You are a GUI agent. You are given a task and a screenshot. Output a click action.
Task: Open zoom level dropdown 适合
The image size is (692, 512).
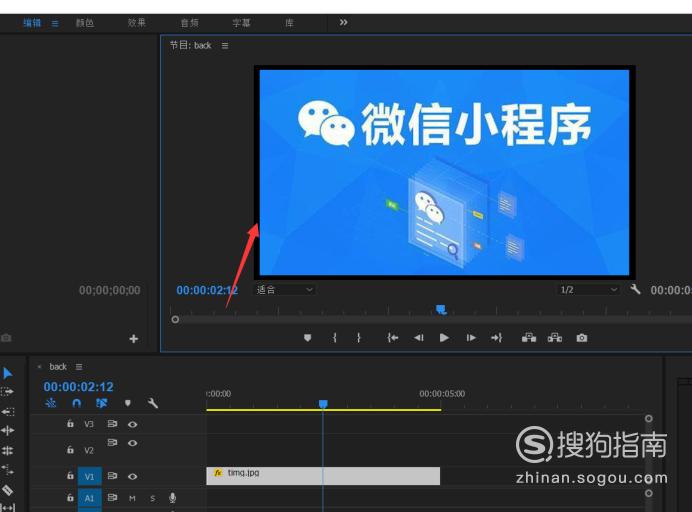pyautogui.click(x=285, y=290)
